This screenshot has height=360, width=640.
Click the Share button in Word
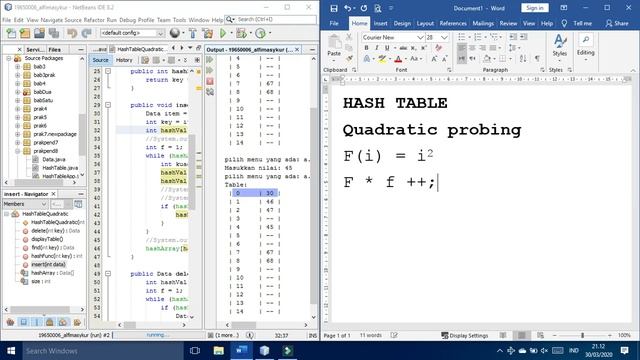(x=617, y=24)
